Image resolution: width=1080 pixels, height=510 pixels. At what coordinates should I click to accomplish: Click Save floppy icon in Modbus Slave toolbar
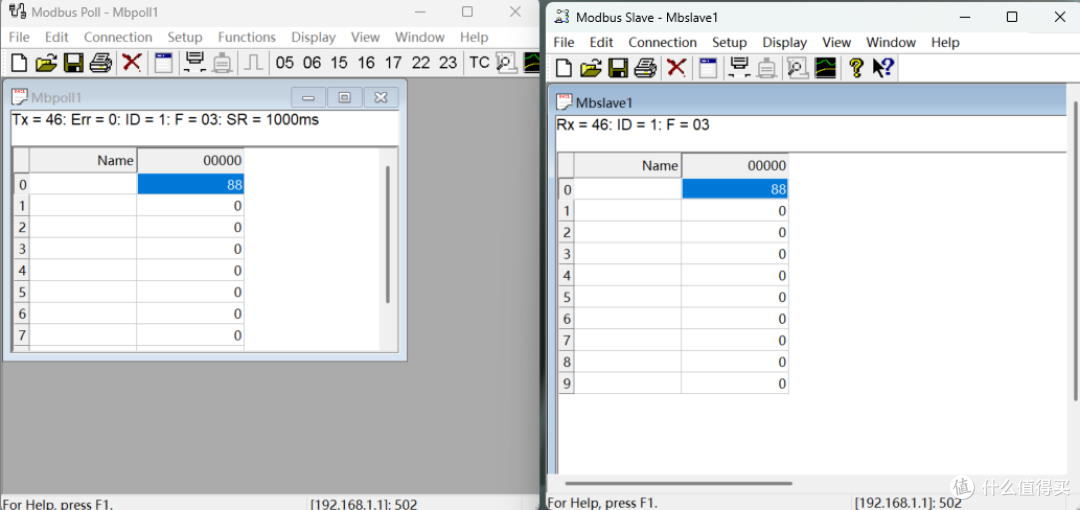[619, 68]
